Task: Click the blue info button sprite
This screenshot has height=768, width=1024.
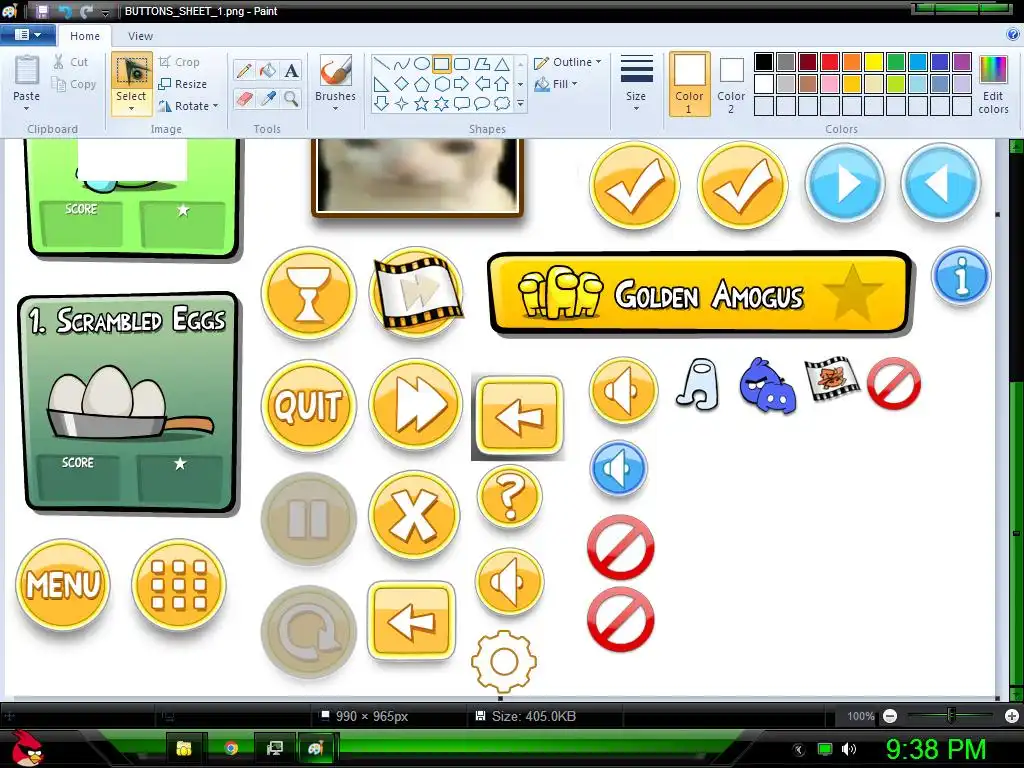Action: tap(961, 276)
